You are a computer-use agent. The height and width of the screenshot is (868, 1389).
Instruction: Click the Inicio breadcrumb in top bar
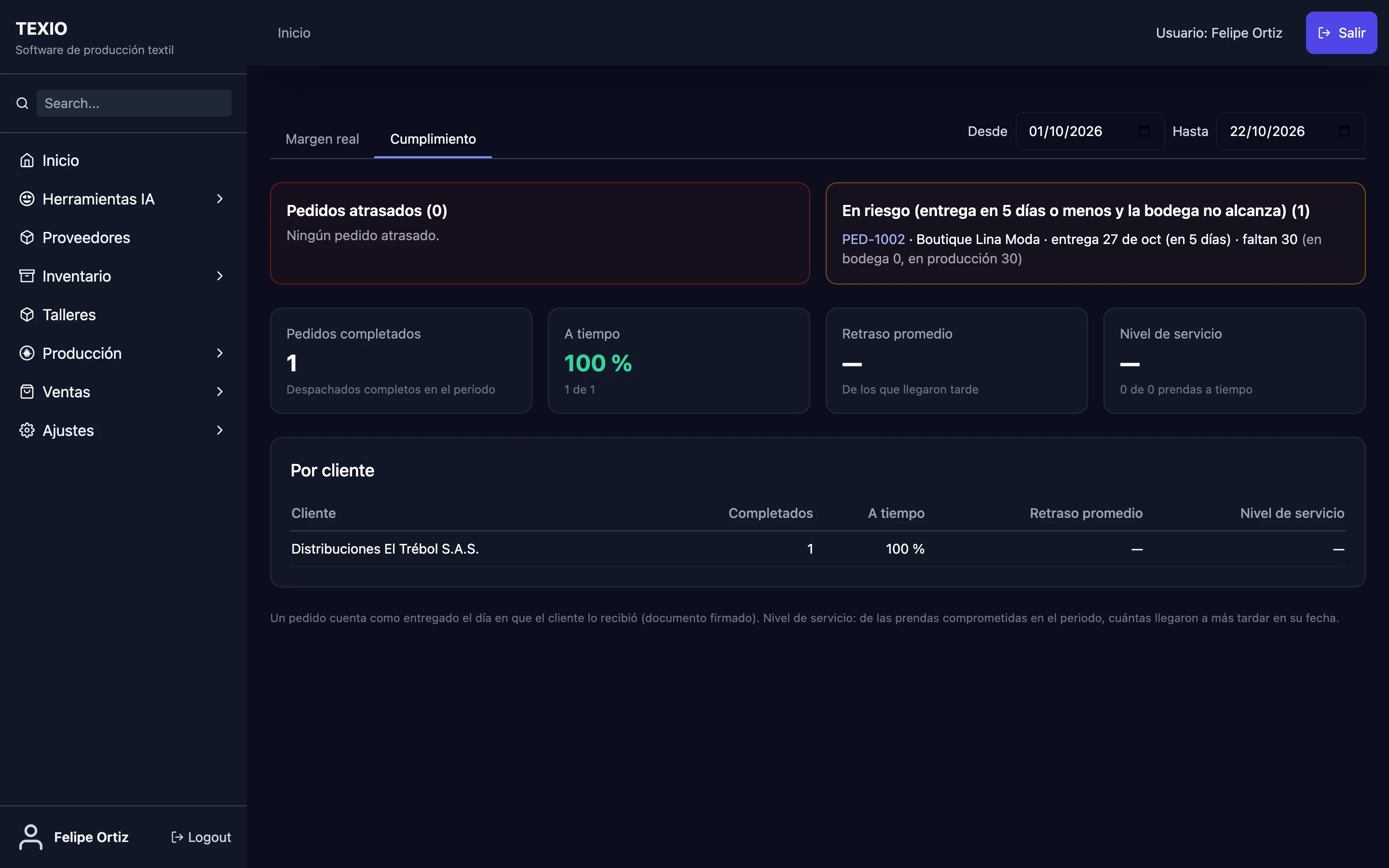point(294,33)
